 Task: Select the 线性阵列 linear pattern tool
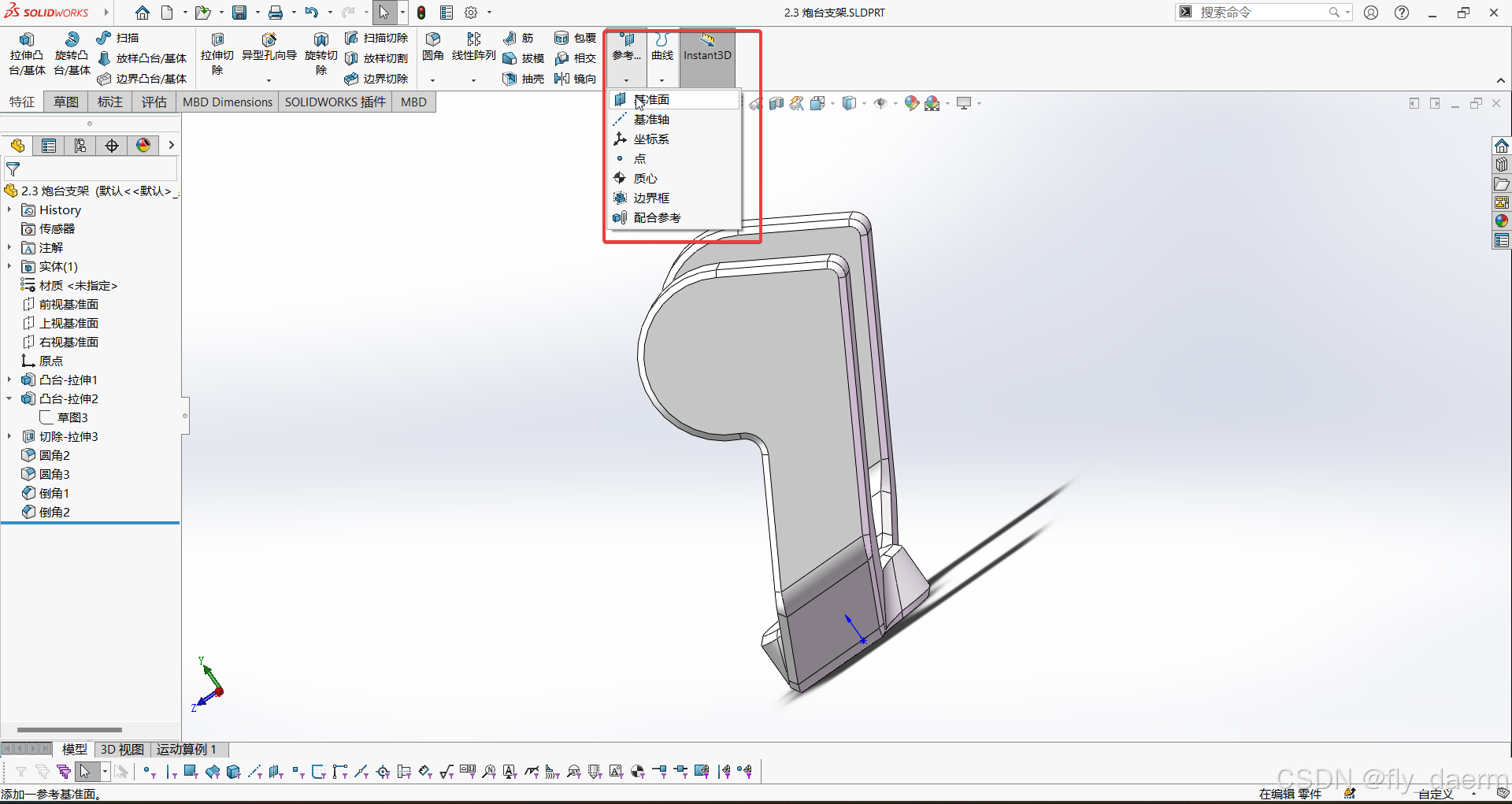474,47
